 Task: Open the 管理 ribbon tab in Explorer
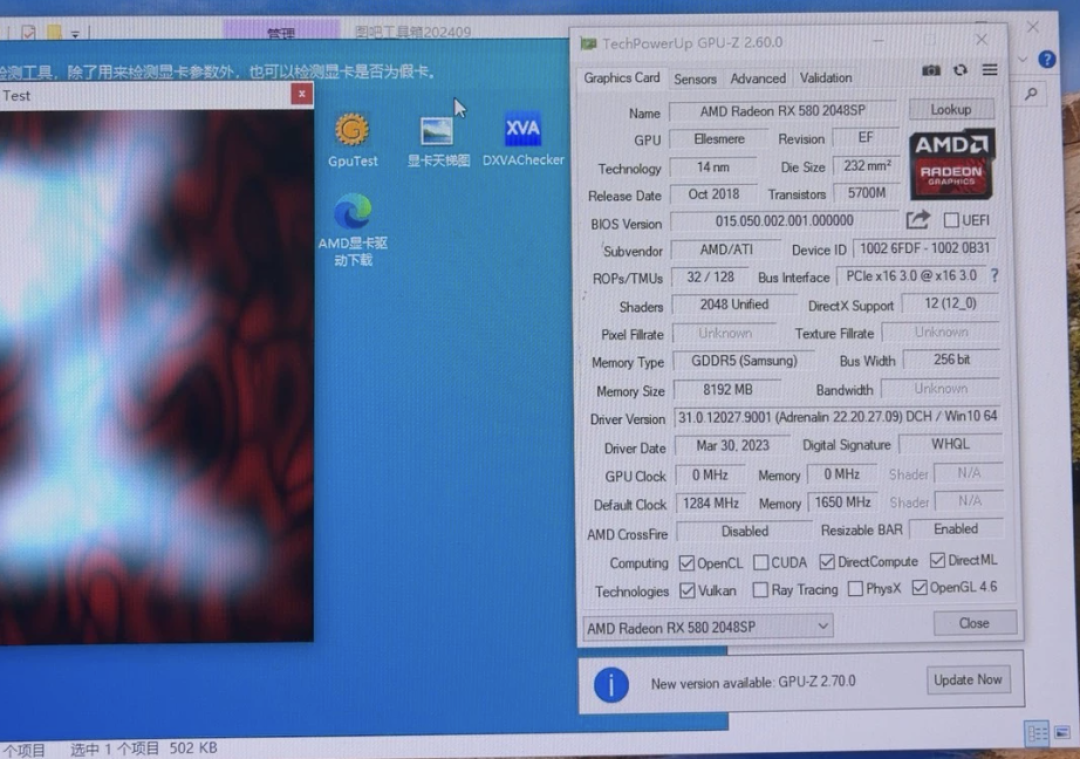(281, 32)
